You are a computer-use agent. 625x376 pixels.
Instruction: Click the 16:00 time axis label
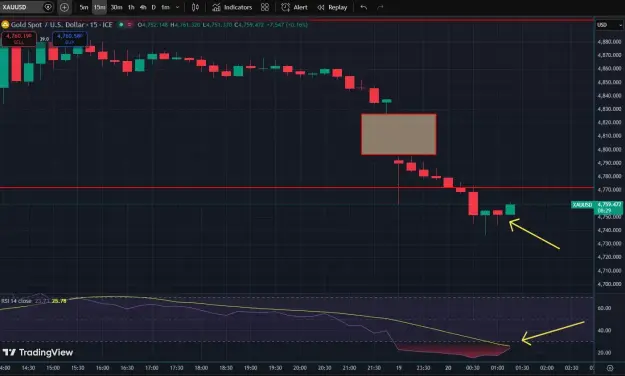102,368
